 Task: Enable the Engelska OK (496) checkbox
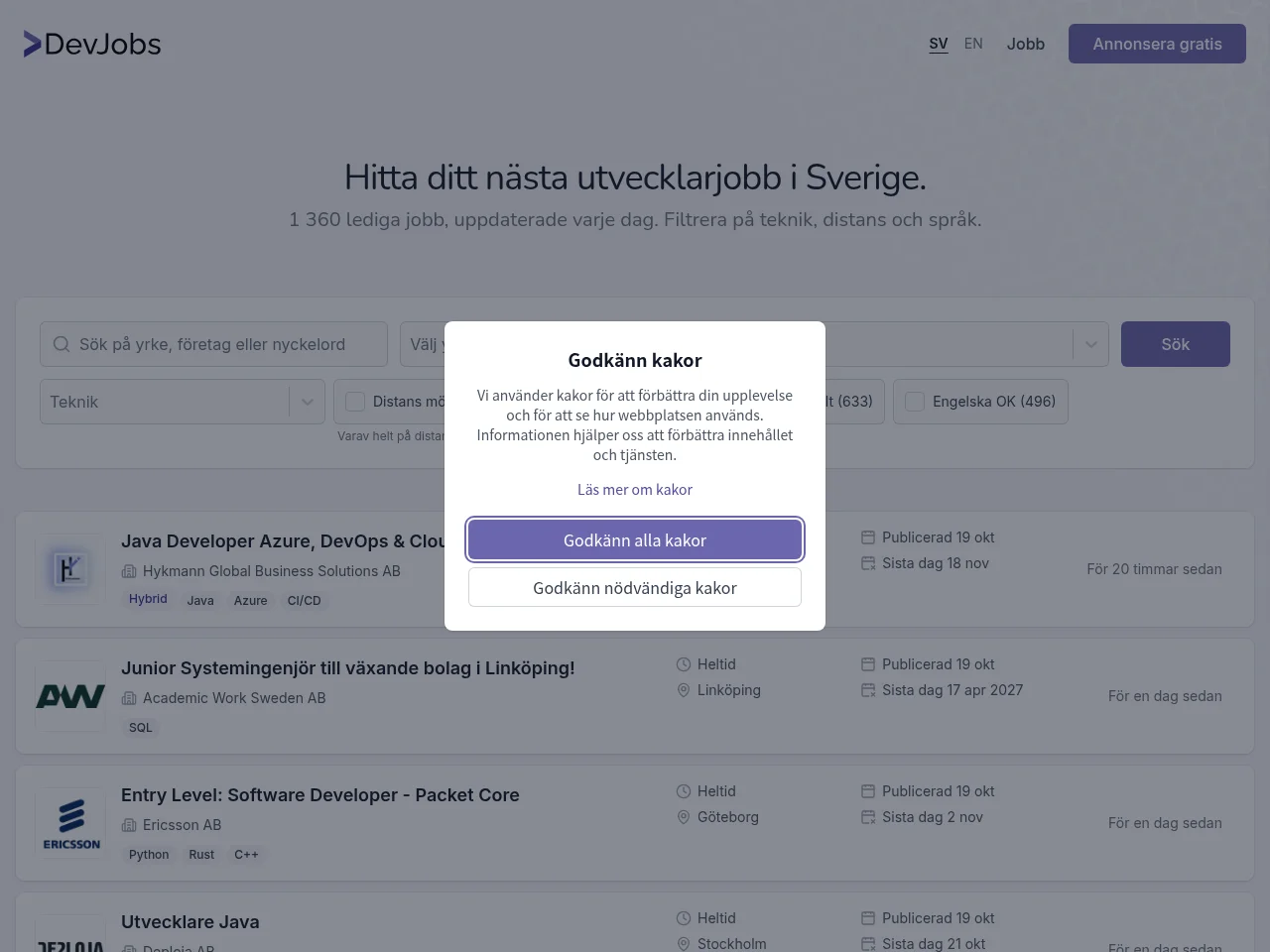pyautogui.click(x=915, y=402)
